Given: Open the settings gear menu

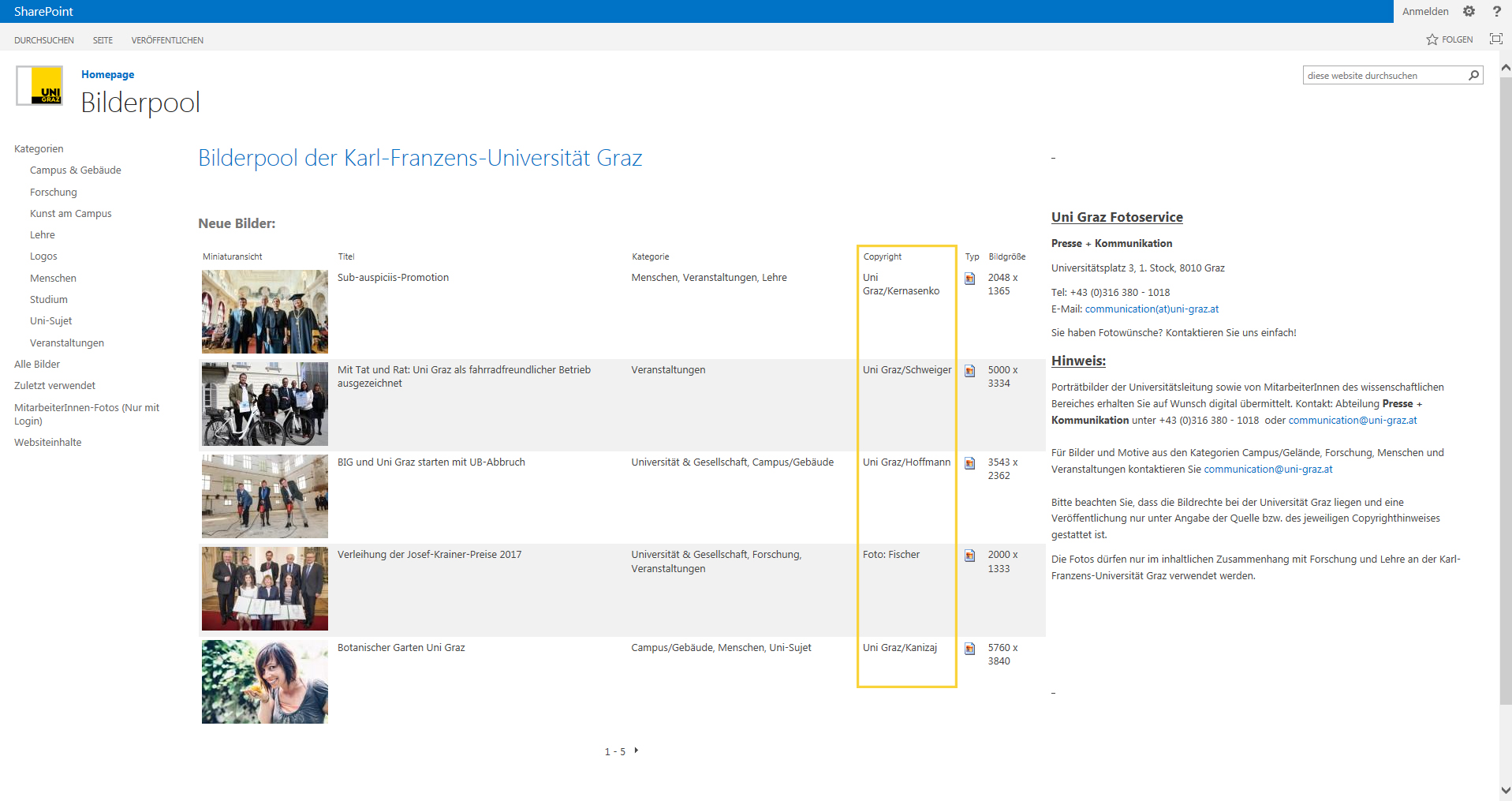Looking at the screenshot, I should 1469,11.
